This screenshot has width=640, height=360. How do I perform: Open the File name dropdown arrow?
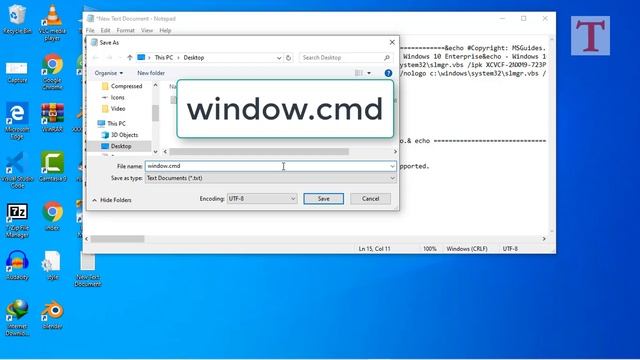(x=392, y=166)
